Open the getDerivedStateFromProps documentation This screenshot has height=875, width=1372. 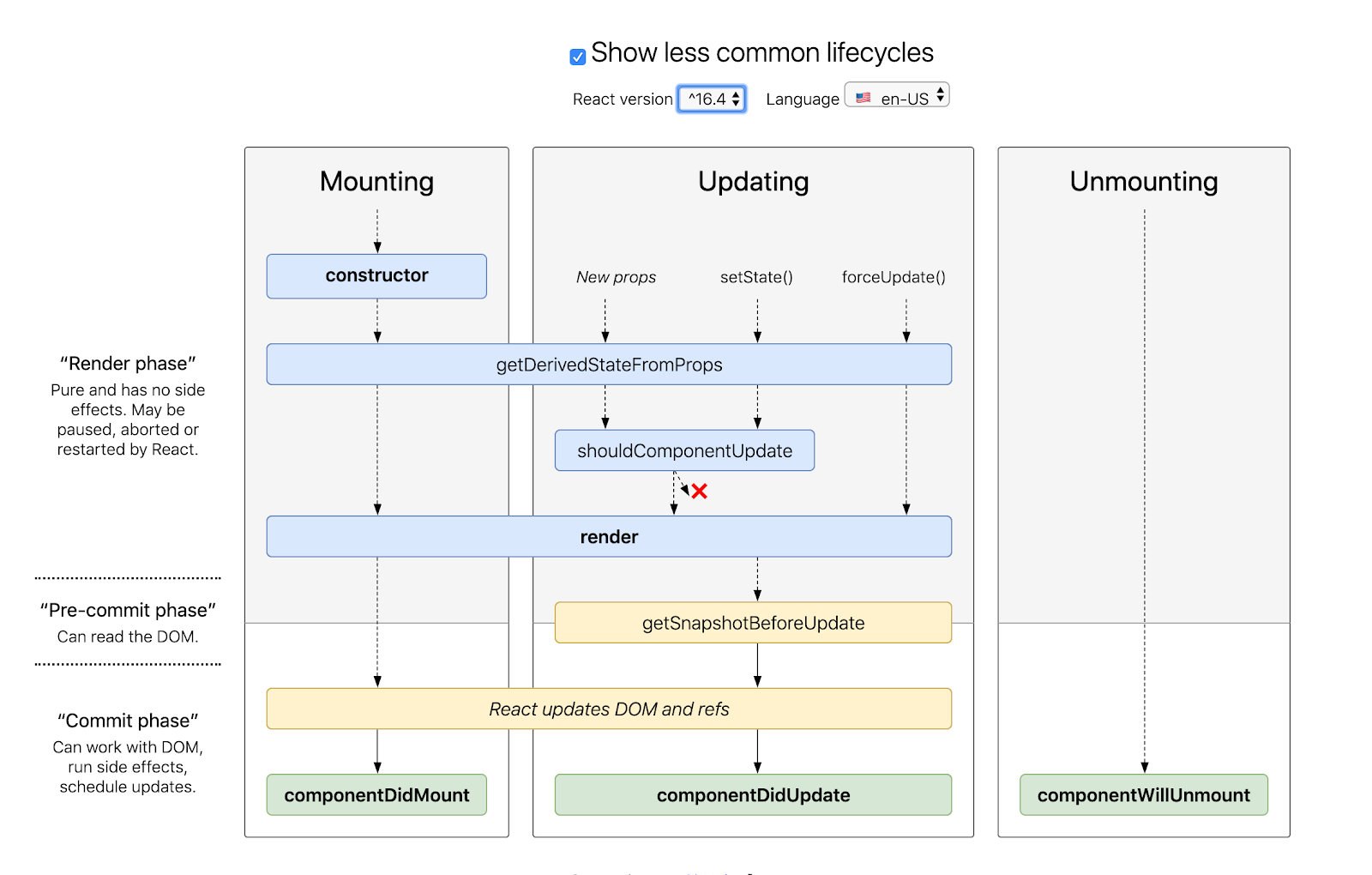pos(609,364)
